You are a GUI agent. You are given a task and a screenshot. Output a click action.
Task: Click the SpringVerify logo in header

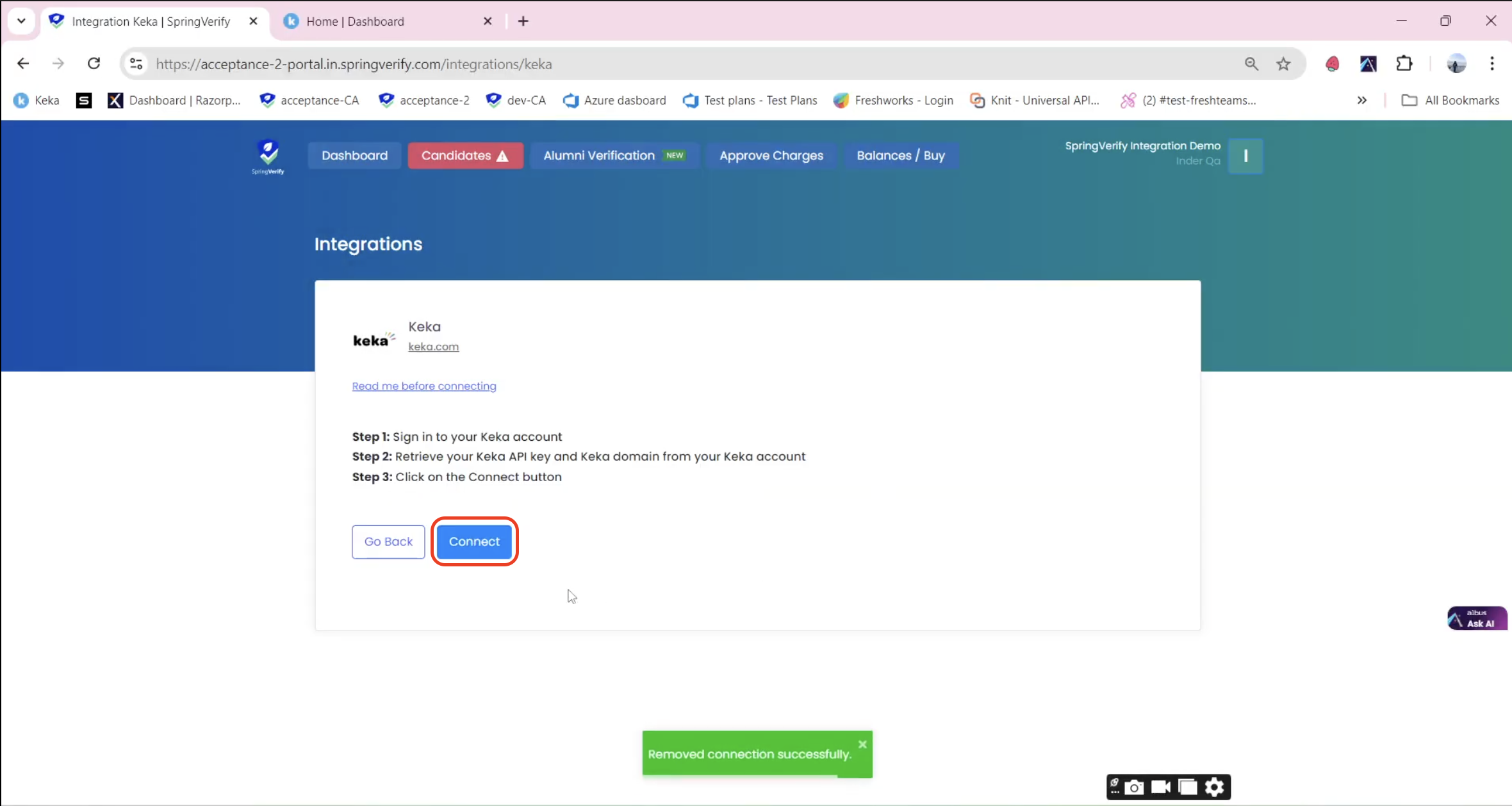[x=268, y=156]
